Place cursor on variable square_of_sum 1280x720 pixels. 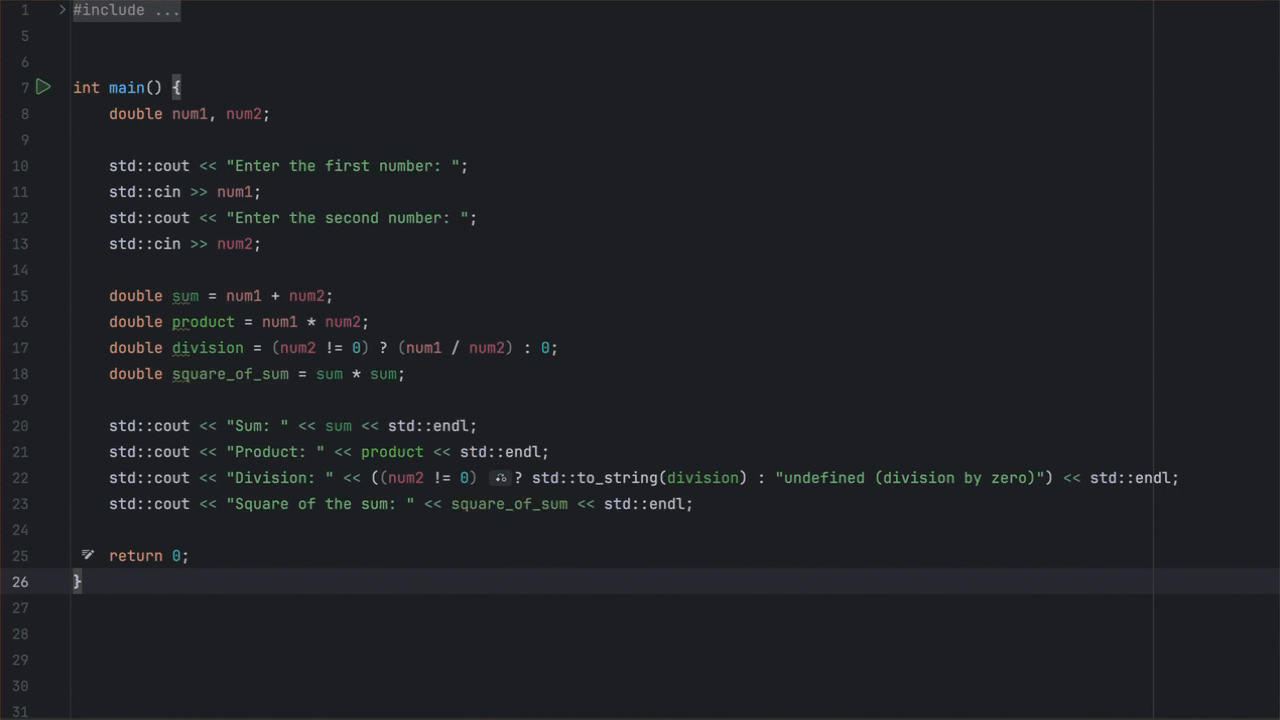[230, 374]
